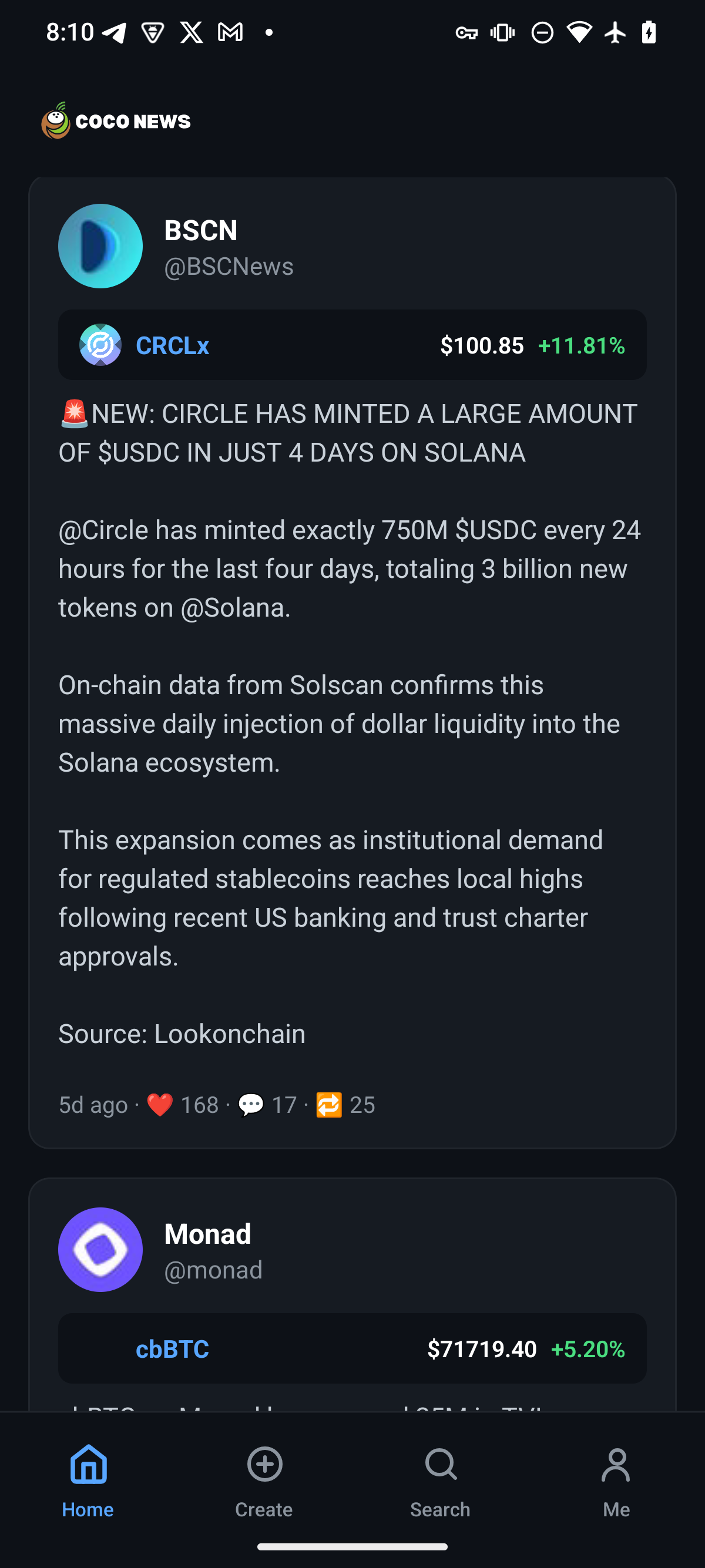The width and height of the screenshot is (705, 1568).
Task: Open the Coco News coconut logo
Action: [x=55, y=121]
